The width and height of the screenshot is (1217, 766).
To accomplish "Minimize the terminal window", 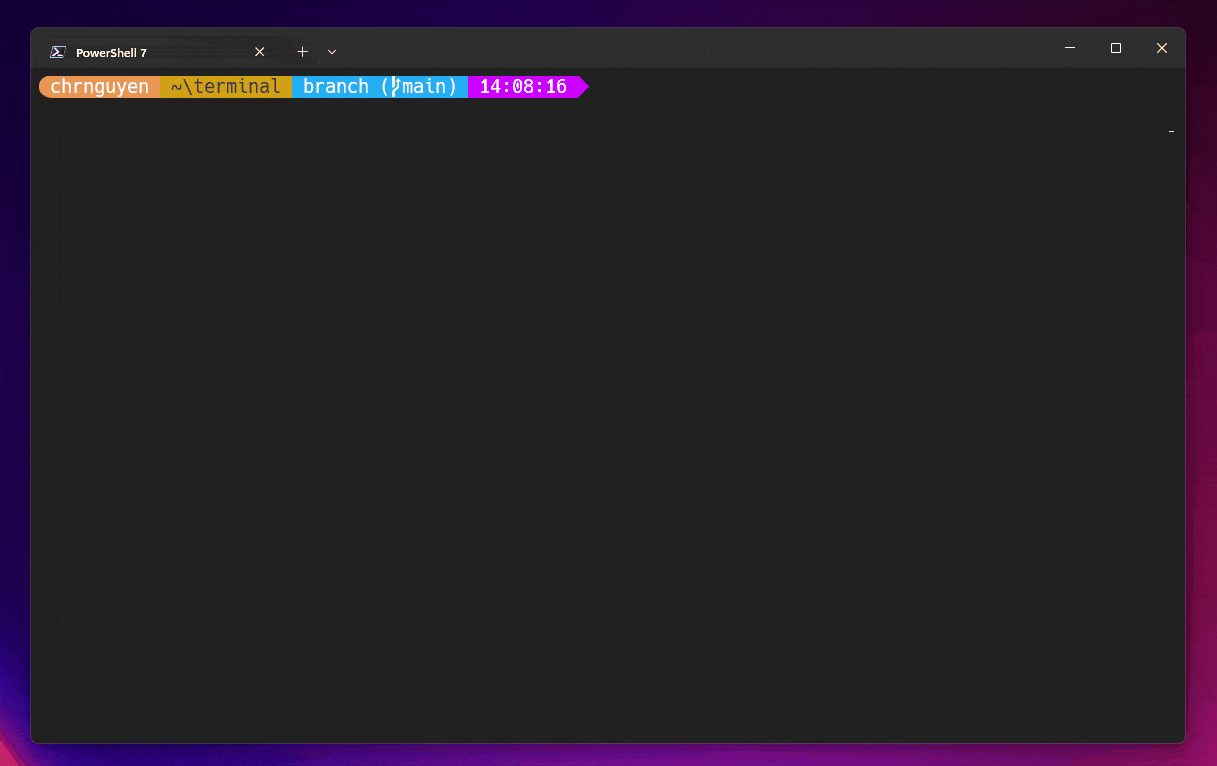I will point(1070,48).
